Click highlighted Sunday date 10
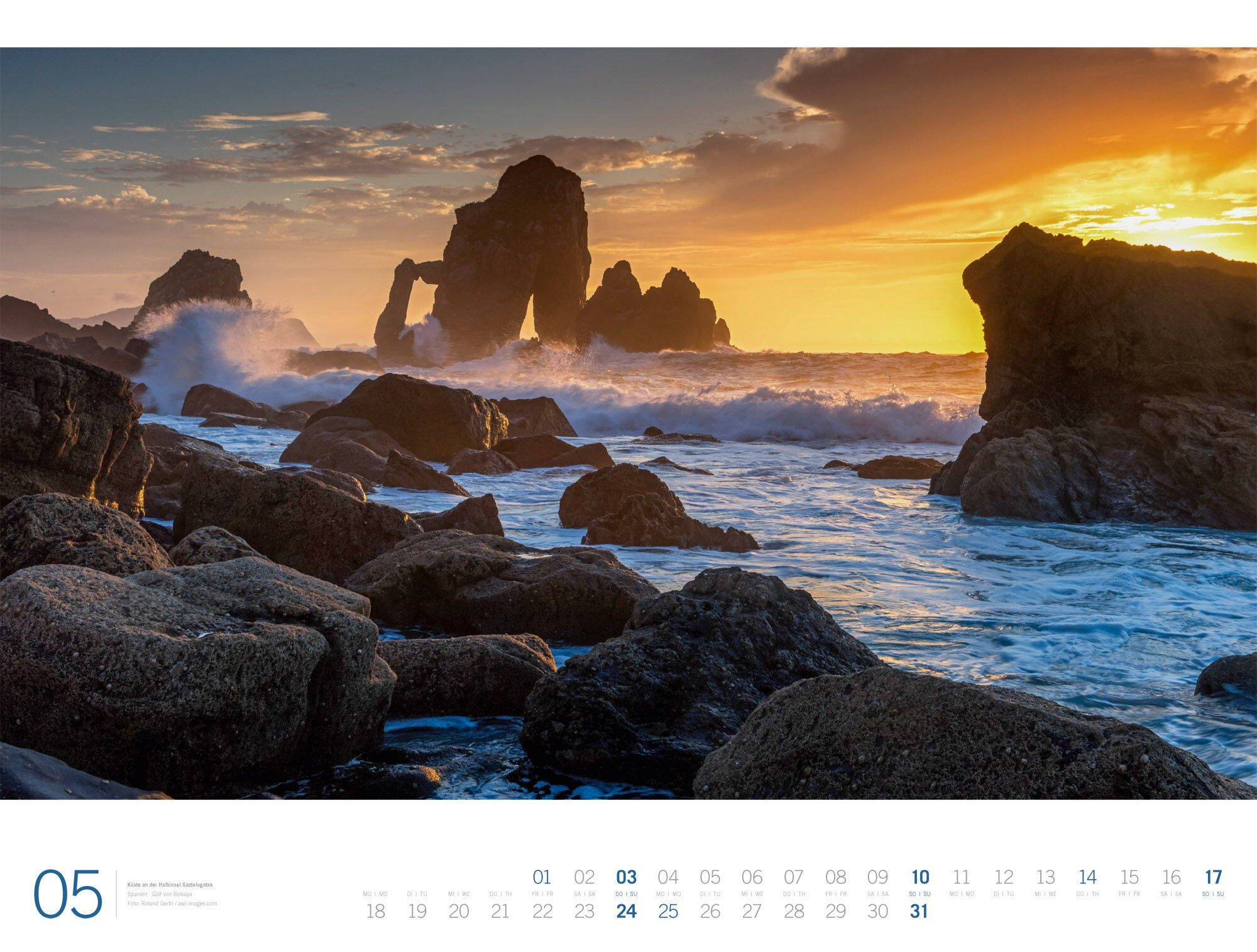 (919, 877)
